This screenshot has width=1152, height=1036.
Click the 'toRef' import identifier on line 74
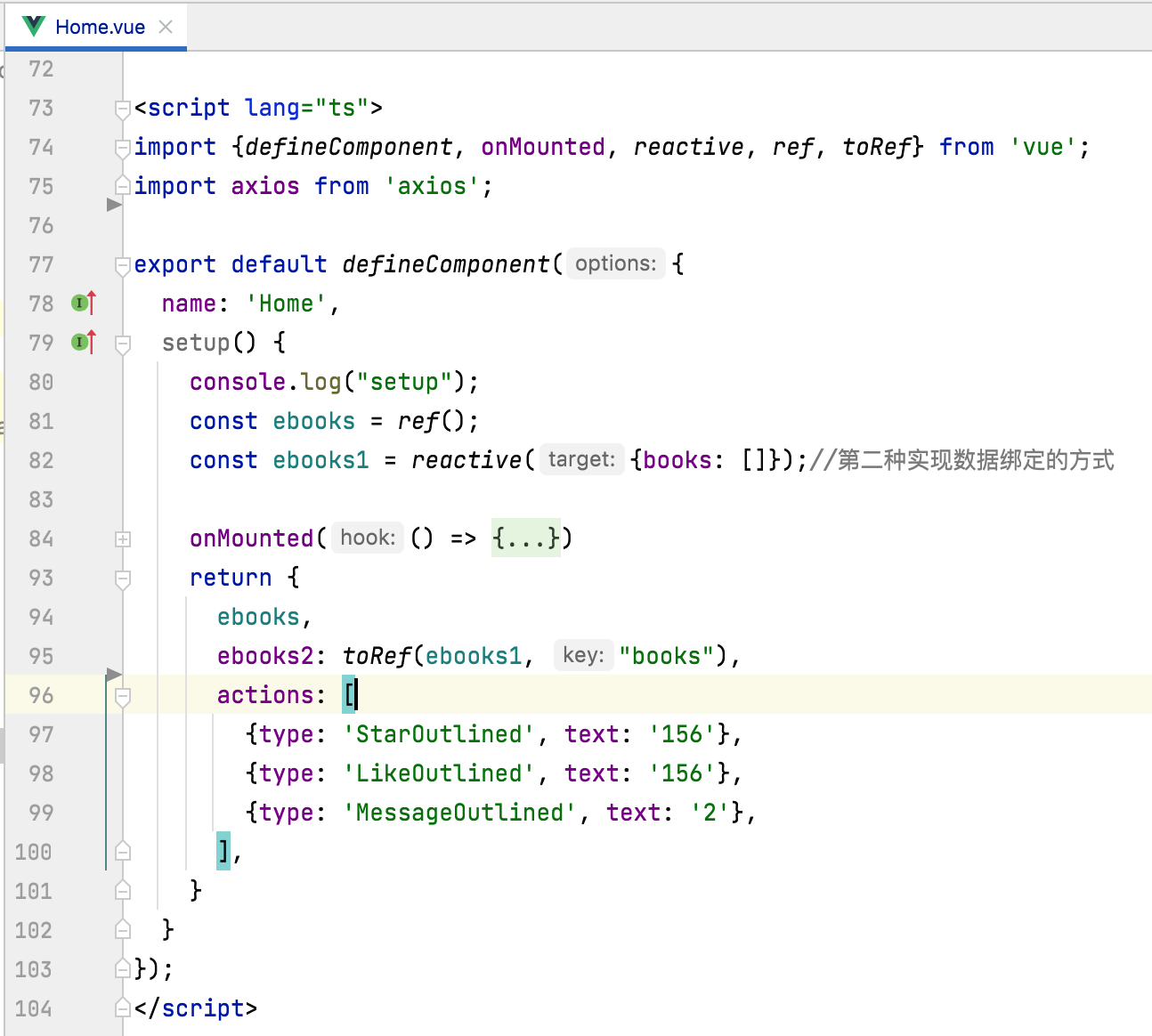[x=876, y=147]
